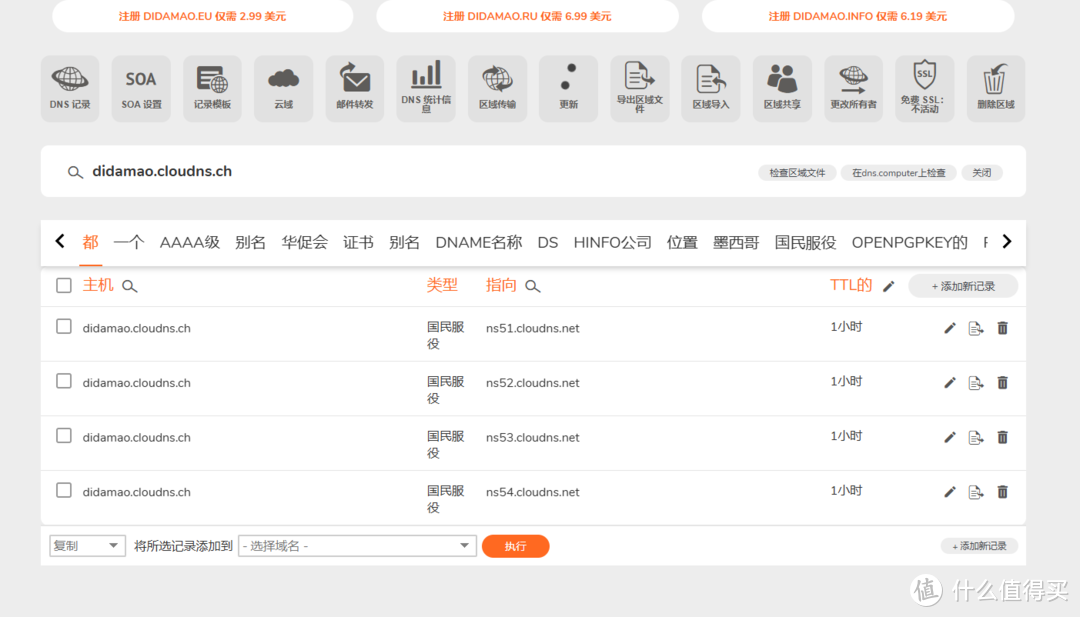The image size is (1080, 617).
Task: Click the 免费 SSL 不活动 icon
Action: click(x=925, y=88)
